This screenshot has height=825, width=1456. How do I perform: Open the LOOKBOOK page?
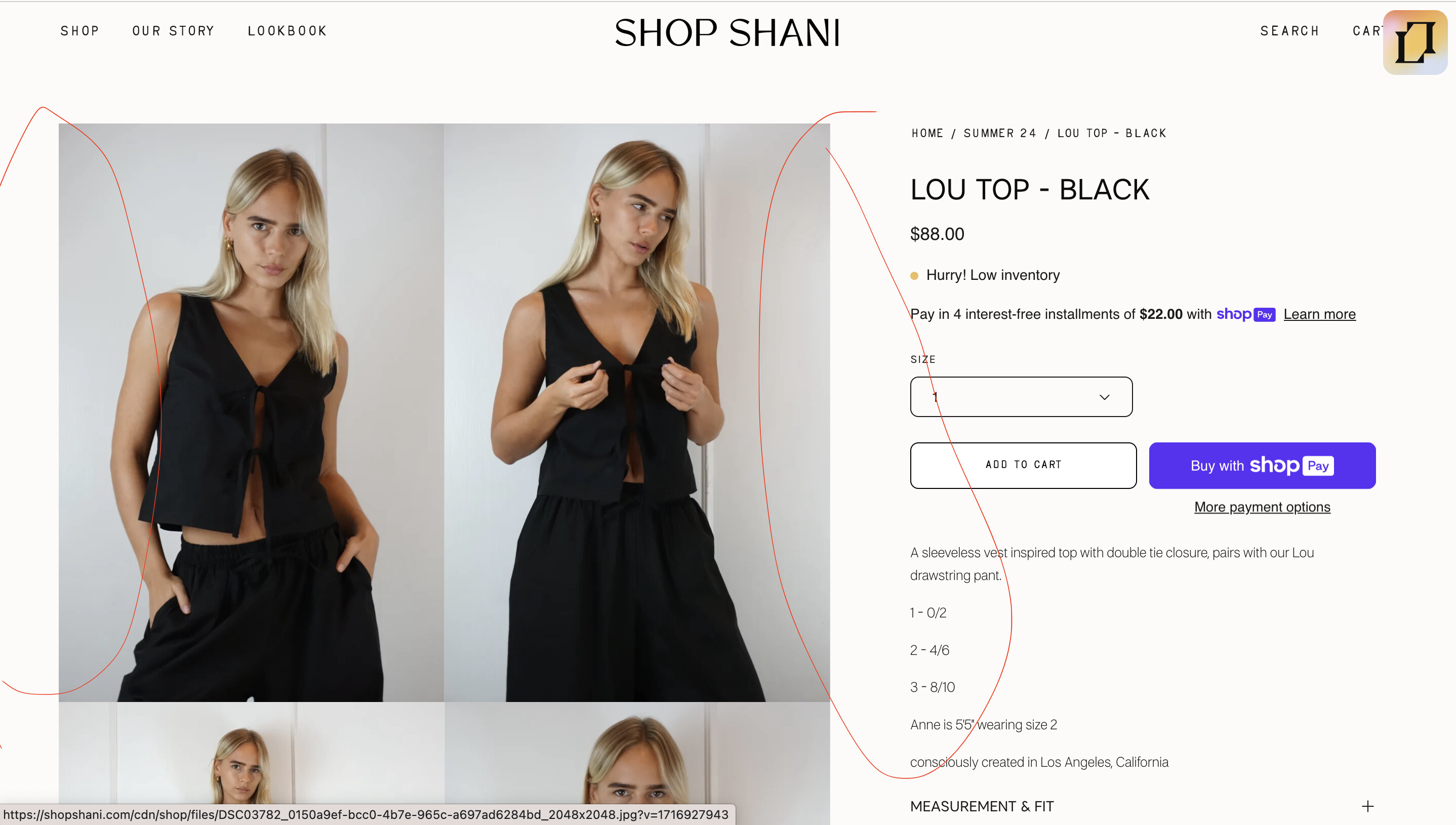coord(288,31)
